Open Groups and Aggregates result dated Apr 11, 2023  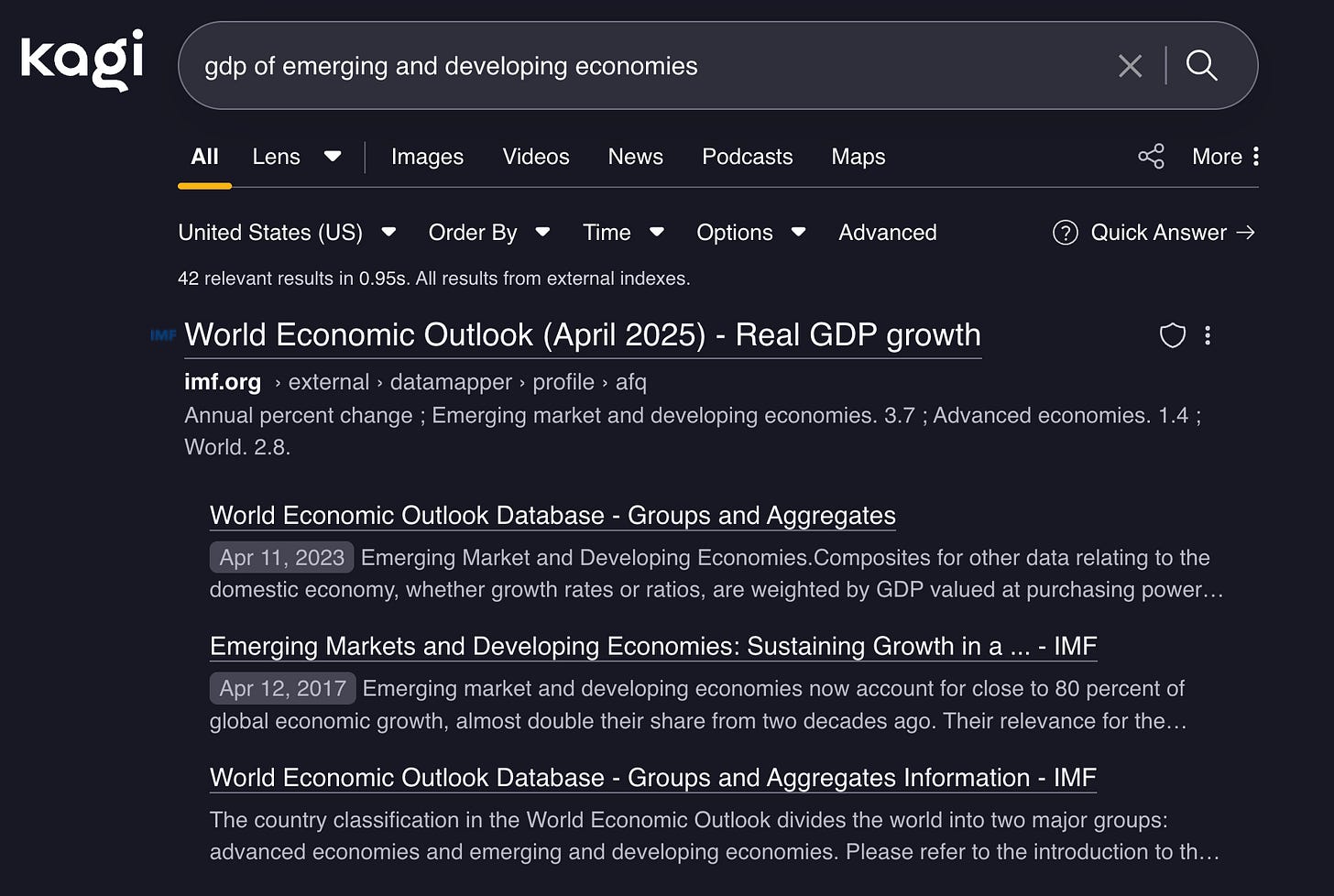pyautogui.click(x=552, y=516)
